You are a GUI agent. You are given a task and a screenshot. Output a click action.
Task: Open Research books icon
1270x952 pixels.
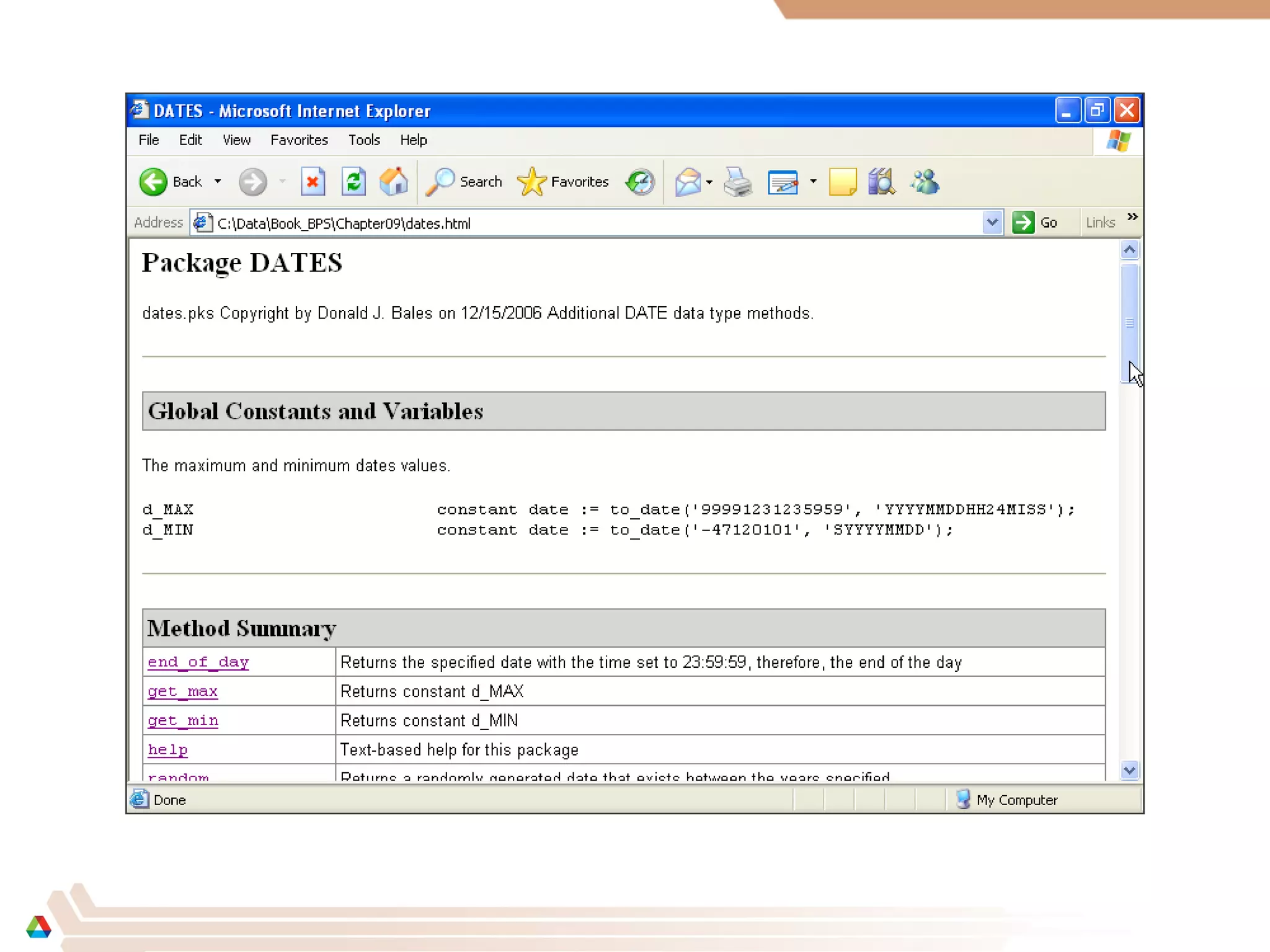tap(882, 182)
